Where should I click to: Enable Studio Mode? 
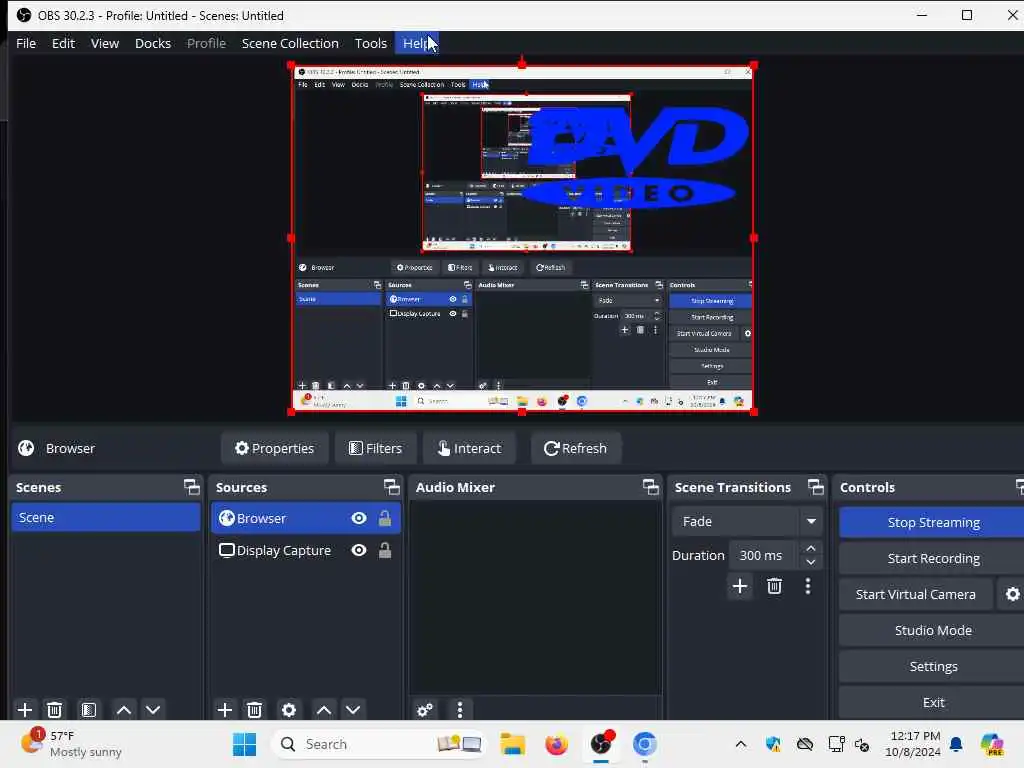(x=933, y=630)
